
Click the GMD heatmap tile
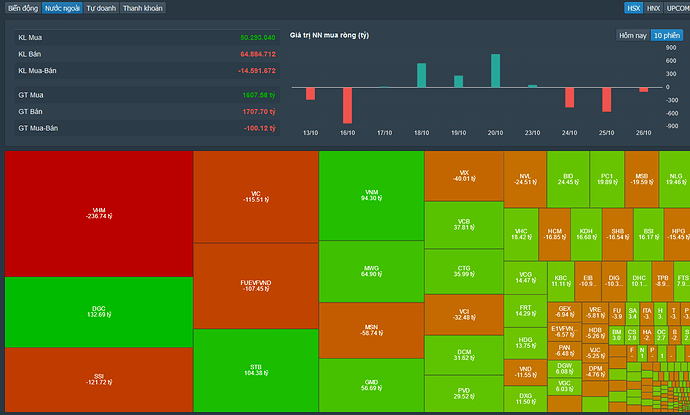pyautogui.click(x=371, y=386)
